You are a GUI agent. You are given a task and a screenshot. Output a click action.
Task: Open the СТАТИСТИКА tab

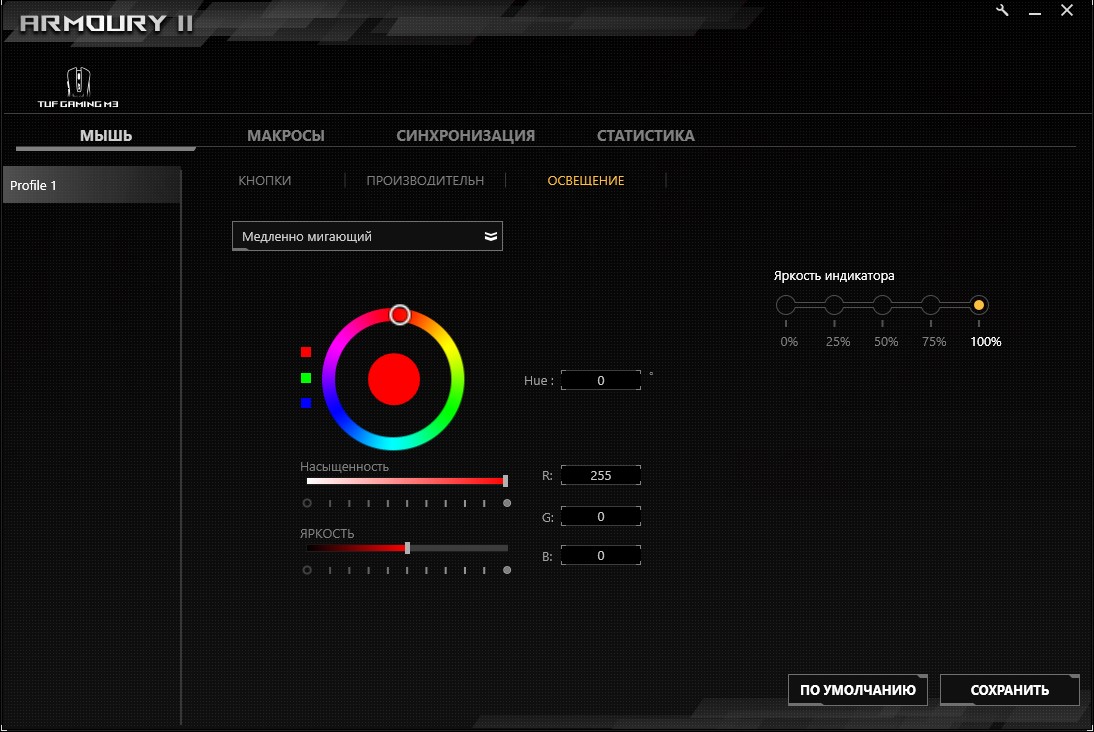pos(645,135)
